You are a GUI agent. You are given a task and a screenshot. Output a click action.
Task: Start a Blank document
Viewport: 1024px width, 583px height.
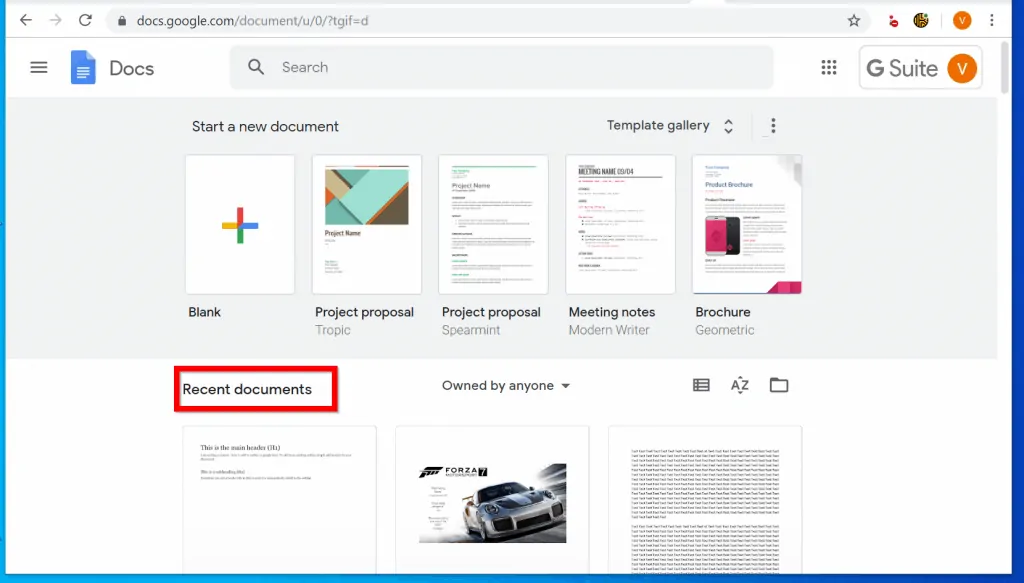point(240,223)
